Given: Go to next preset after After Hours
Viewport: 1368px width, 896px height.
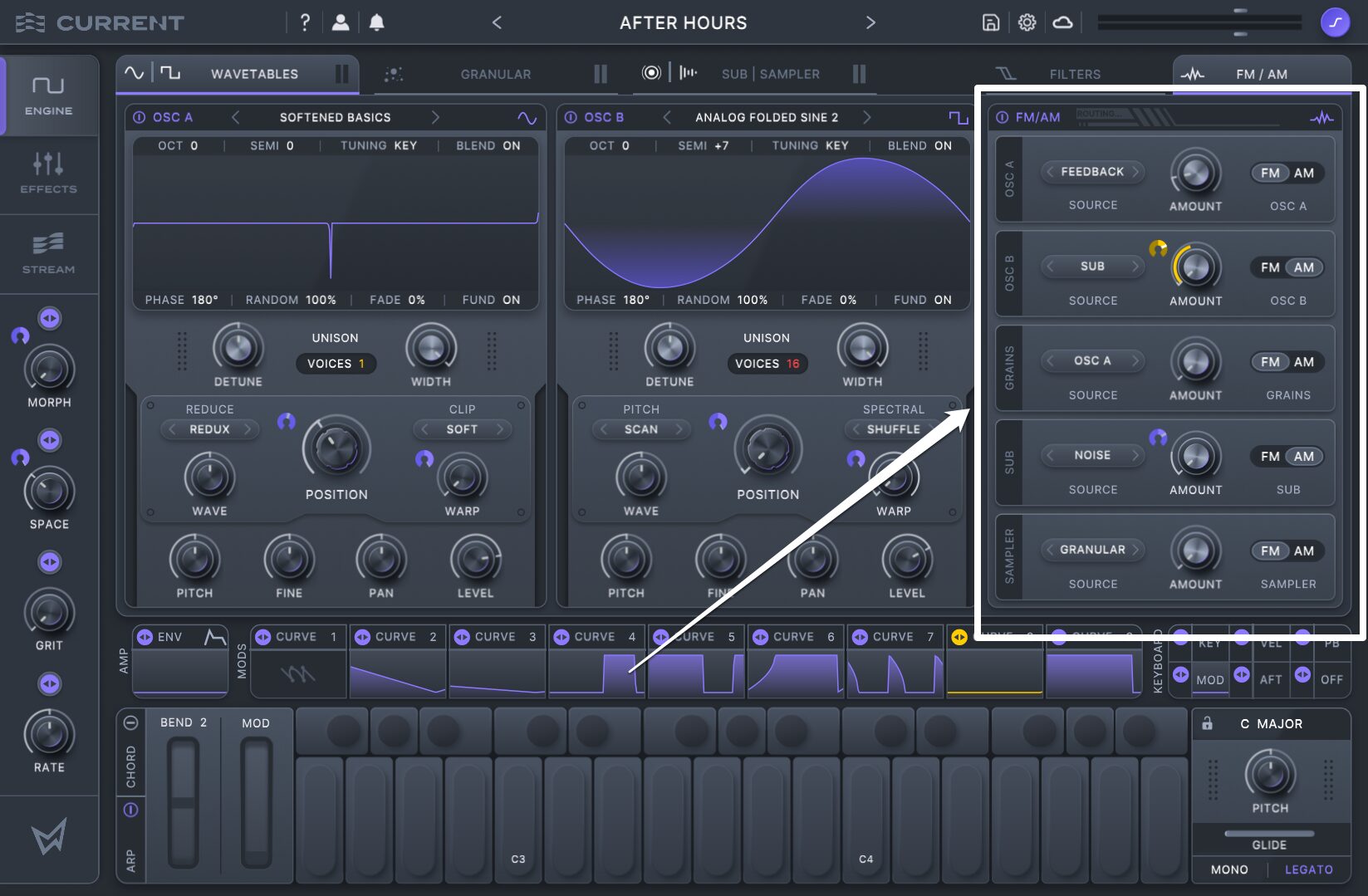Looking at the screenshot, I should pos(870,22).
